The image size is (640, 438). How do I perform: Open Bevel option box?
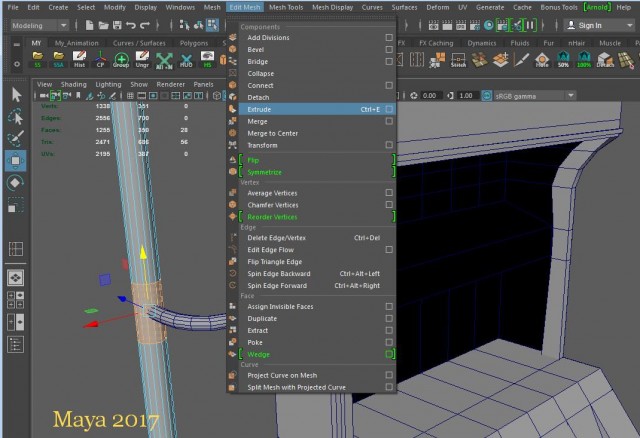[389, 49]
